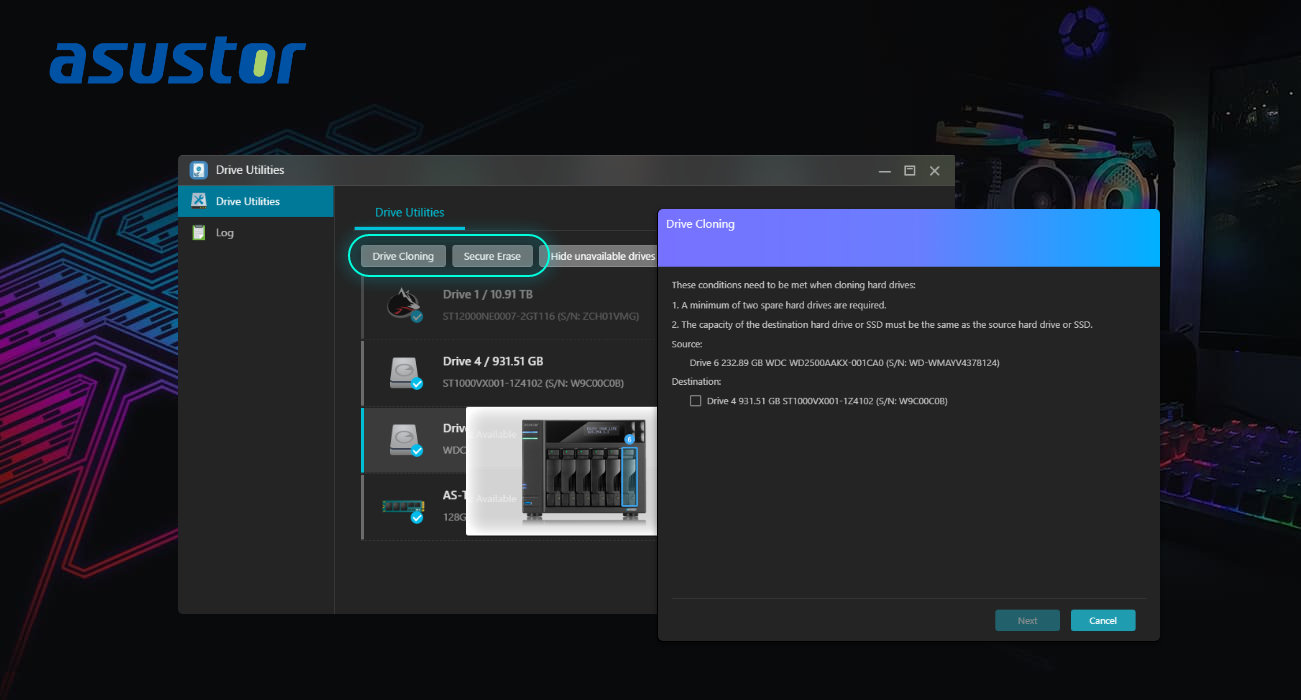Click the hard drive icon for Drive 4
Screen dimensions: 1301x700
[405, 372]
